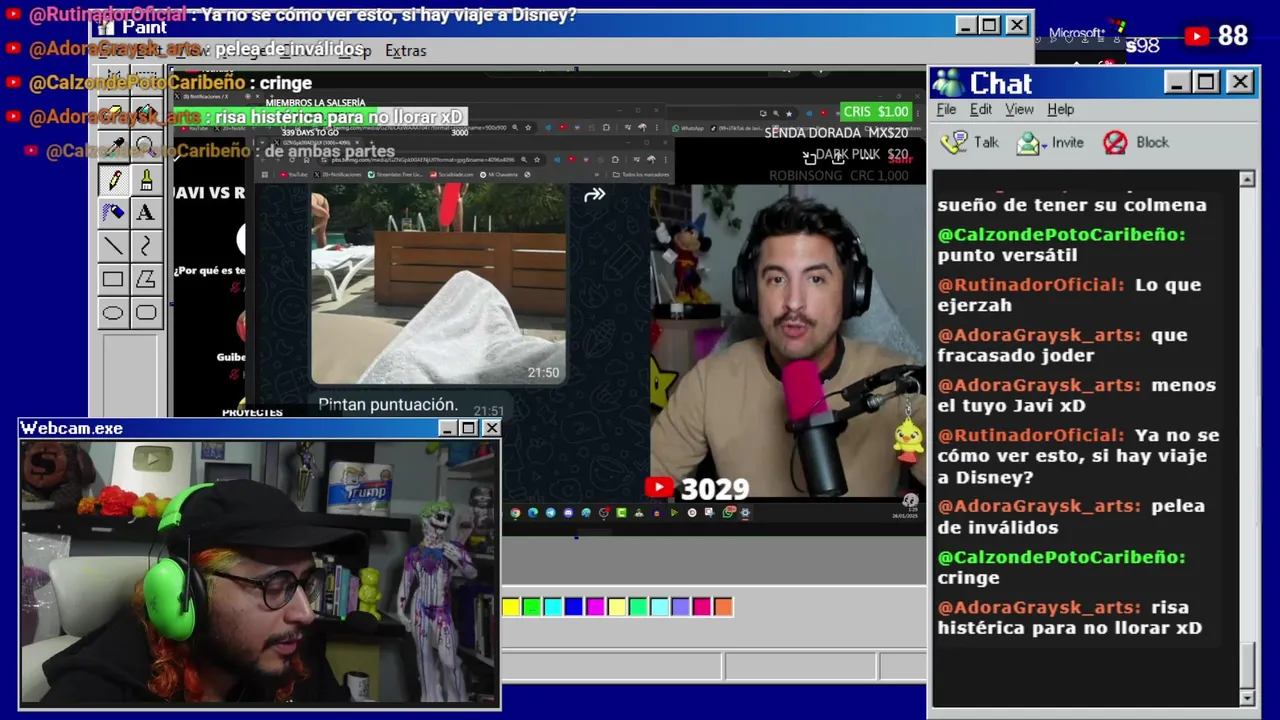
Task: Maximize the Chat window
Action: (1206, 82)
